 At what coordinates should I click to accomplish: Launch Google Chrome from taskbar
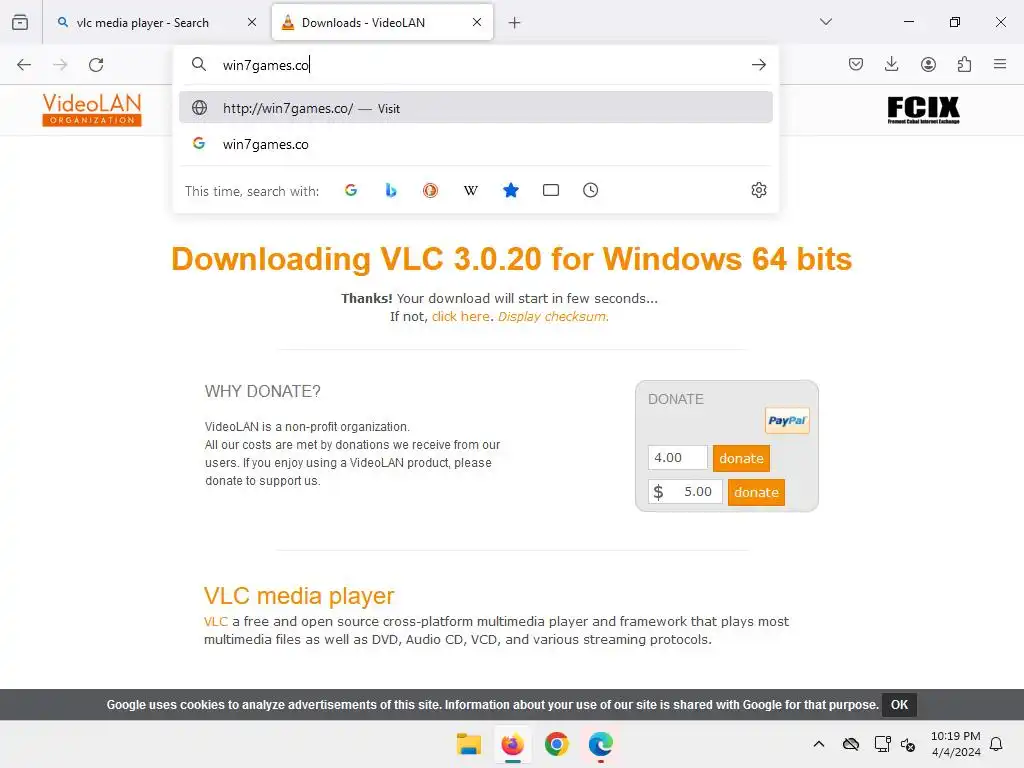(556, 744)
